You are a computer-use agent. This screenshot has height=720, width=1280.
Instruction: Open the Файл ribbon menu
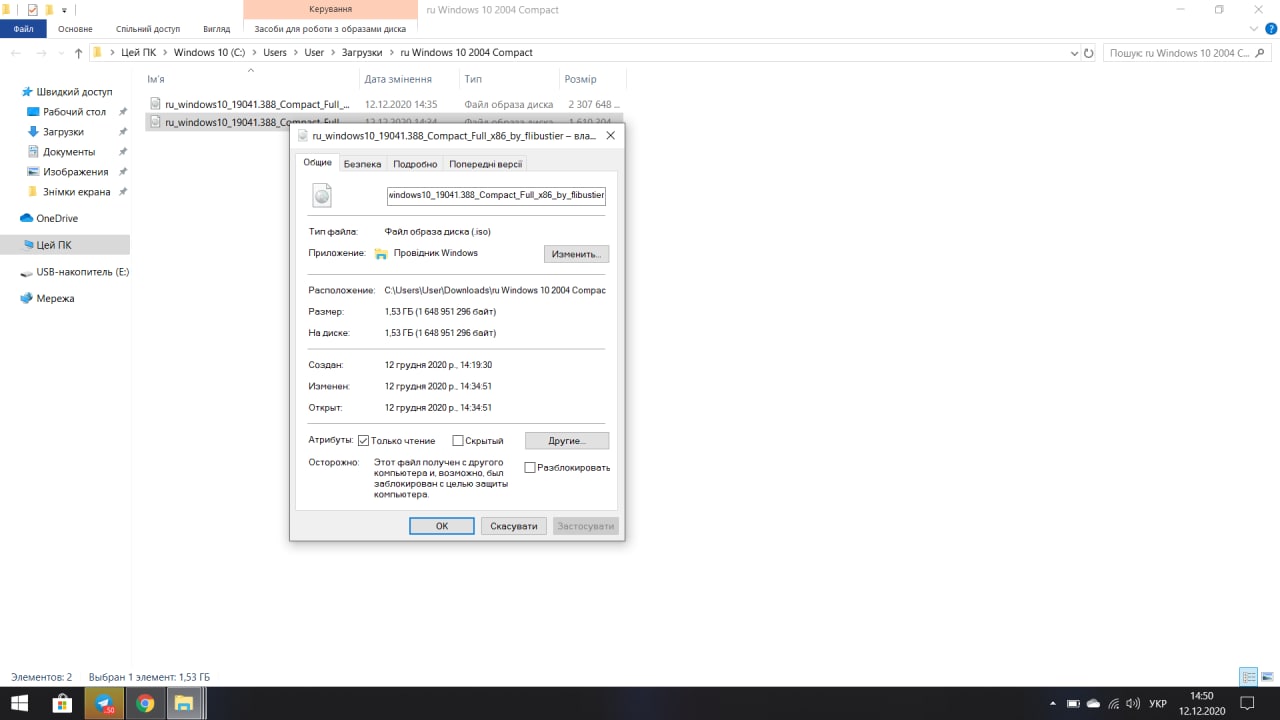coord(23,29)
